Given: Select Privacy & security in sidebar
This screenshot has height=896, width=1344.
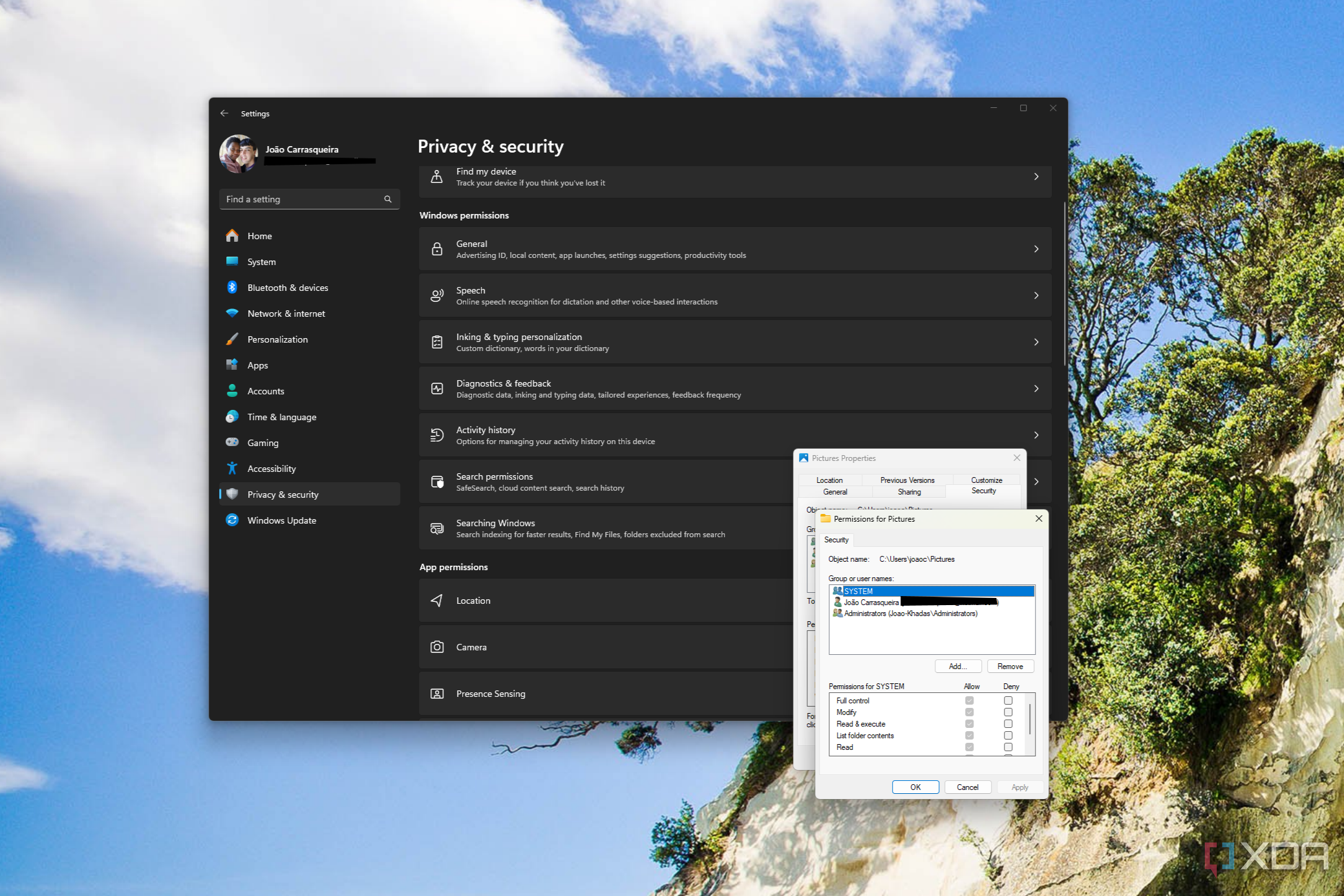Looking at the screenshot, I should pyautogui.click(x=310, y=495).
